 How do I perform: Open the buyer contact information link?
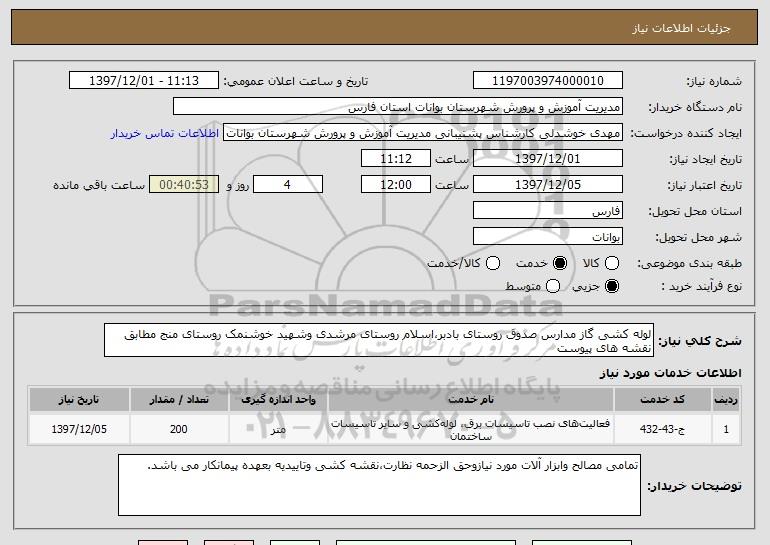click(x=165, y=133)
